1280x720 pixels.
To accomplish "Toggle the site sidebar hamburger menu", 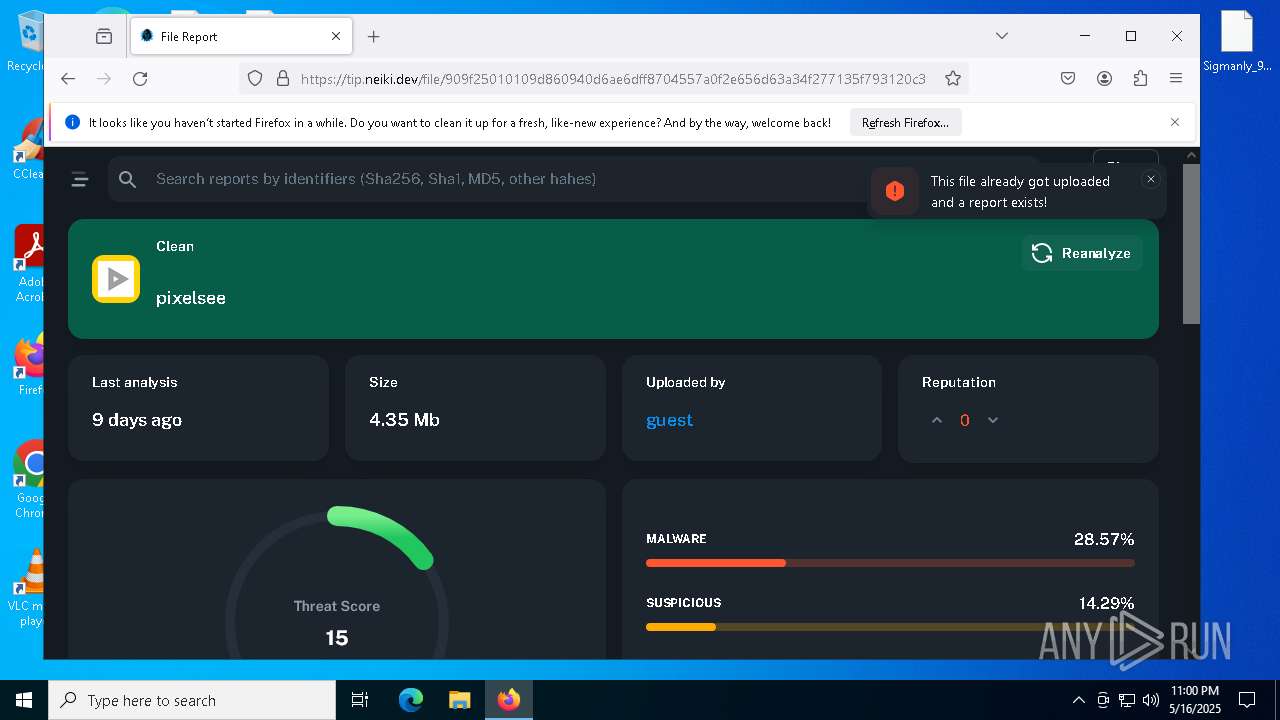I will point(80,179).
